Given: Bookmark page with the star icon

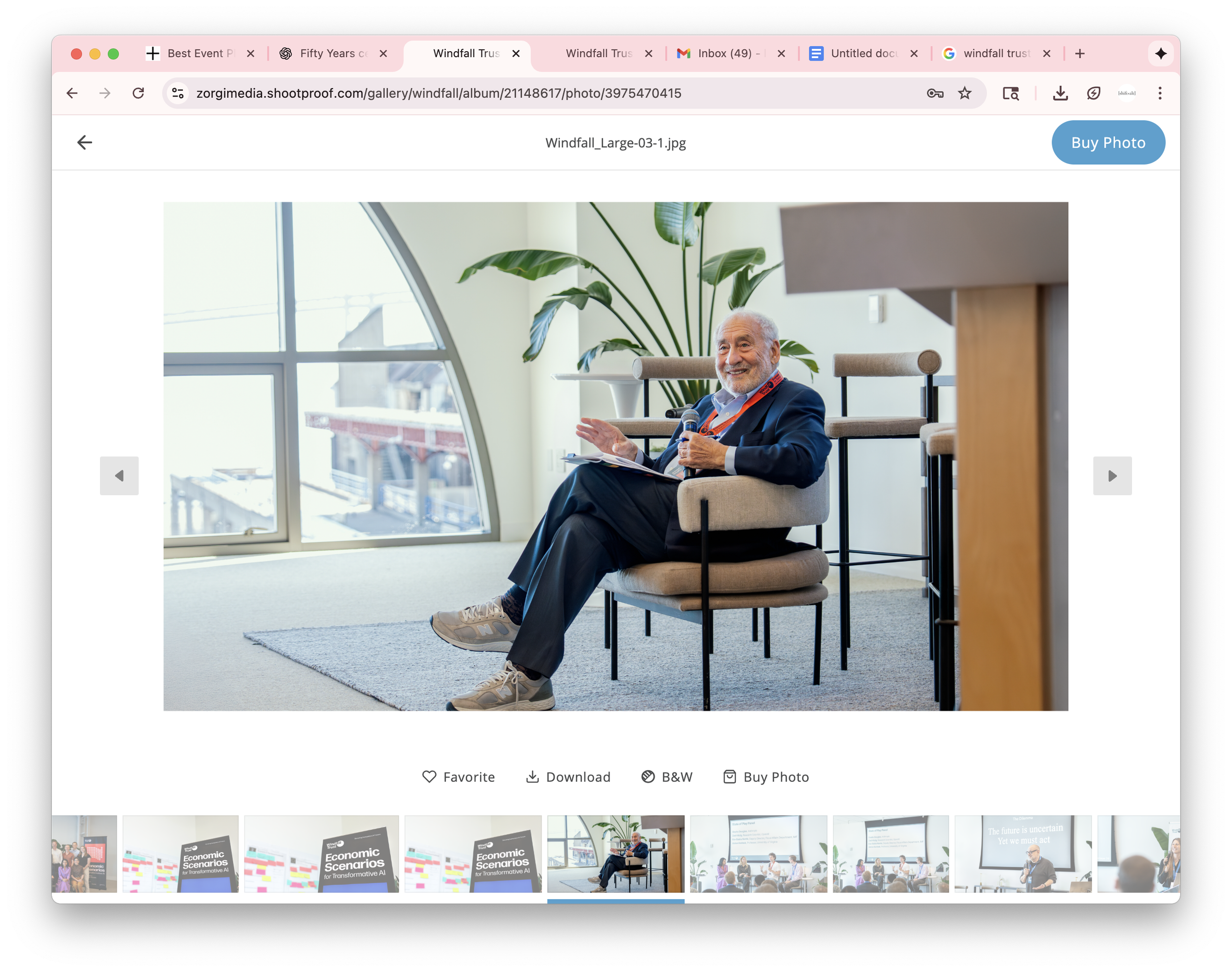Looking at the screenshot, I should click(x=964, y=93).
